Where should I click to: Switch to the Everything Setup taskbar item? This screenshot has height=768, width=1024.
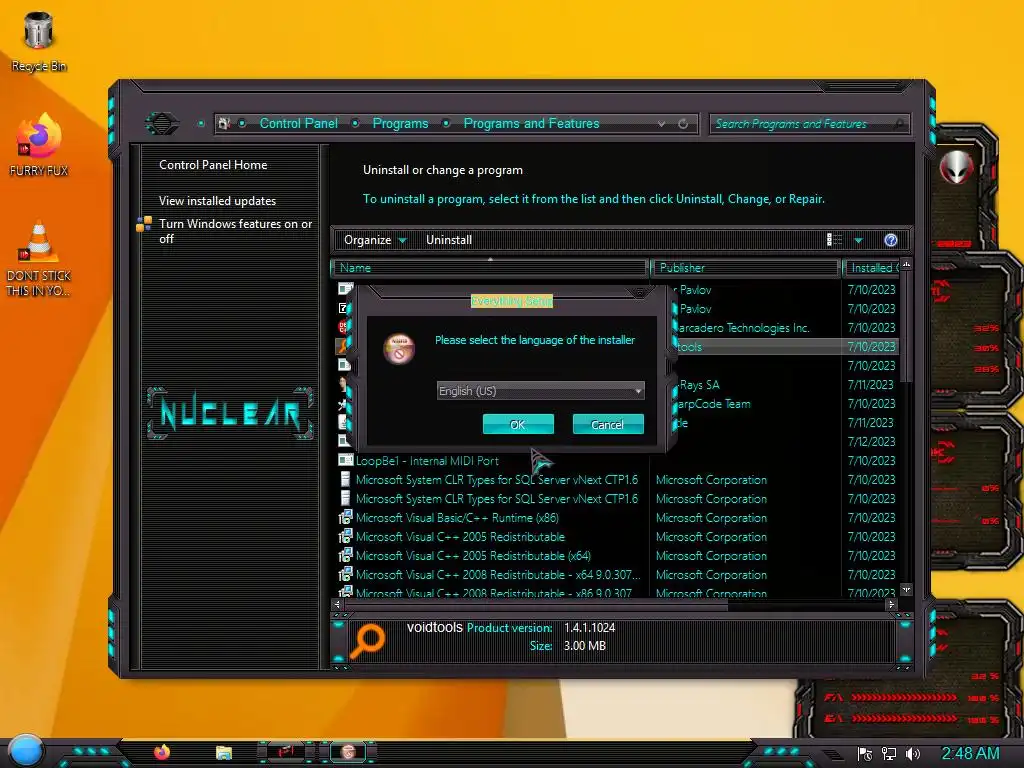click(347, 752)
